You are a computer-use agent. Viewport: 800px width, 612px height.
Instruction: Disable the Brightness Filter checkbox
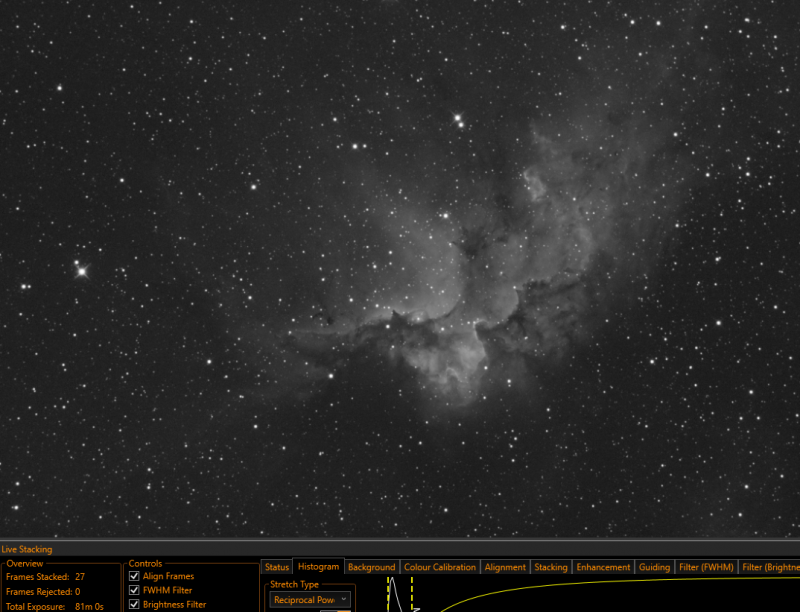134,604
